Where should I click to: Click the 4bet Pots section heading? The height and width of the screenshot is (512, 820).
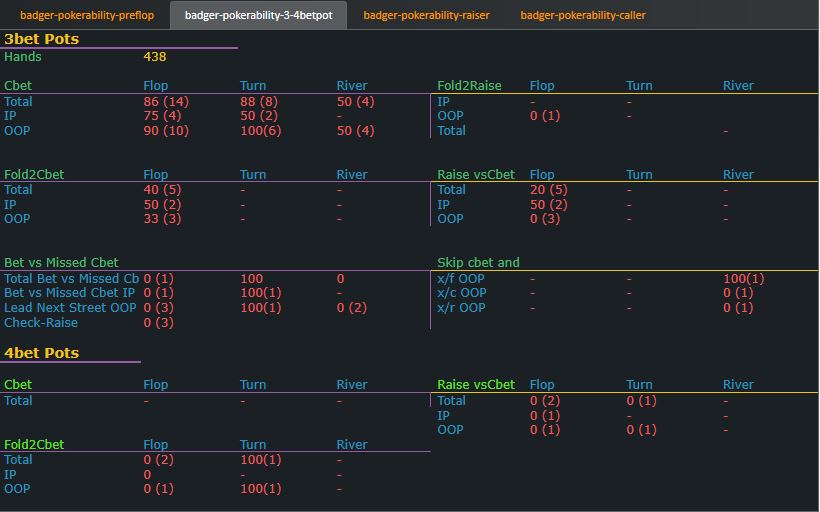tap(41, 353)
